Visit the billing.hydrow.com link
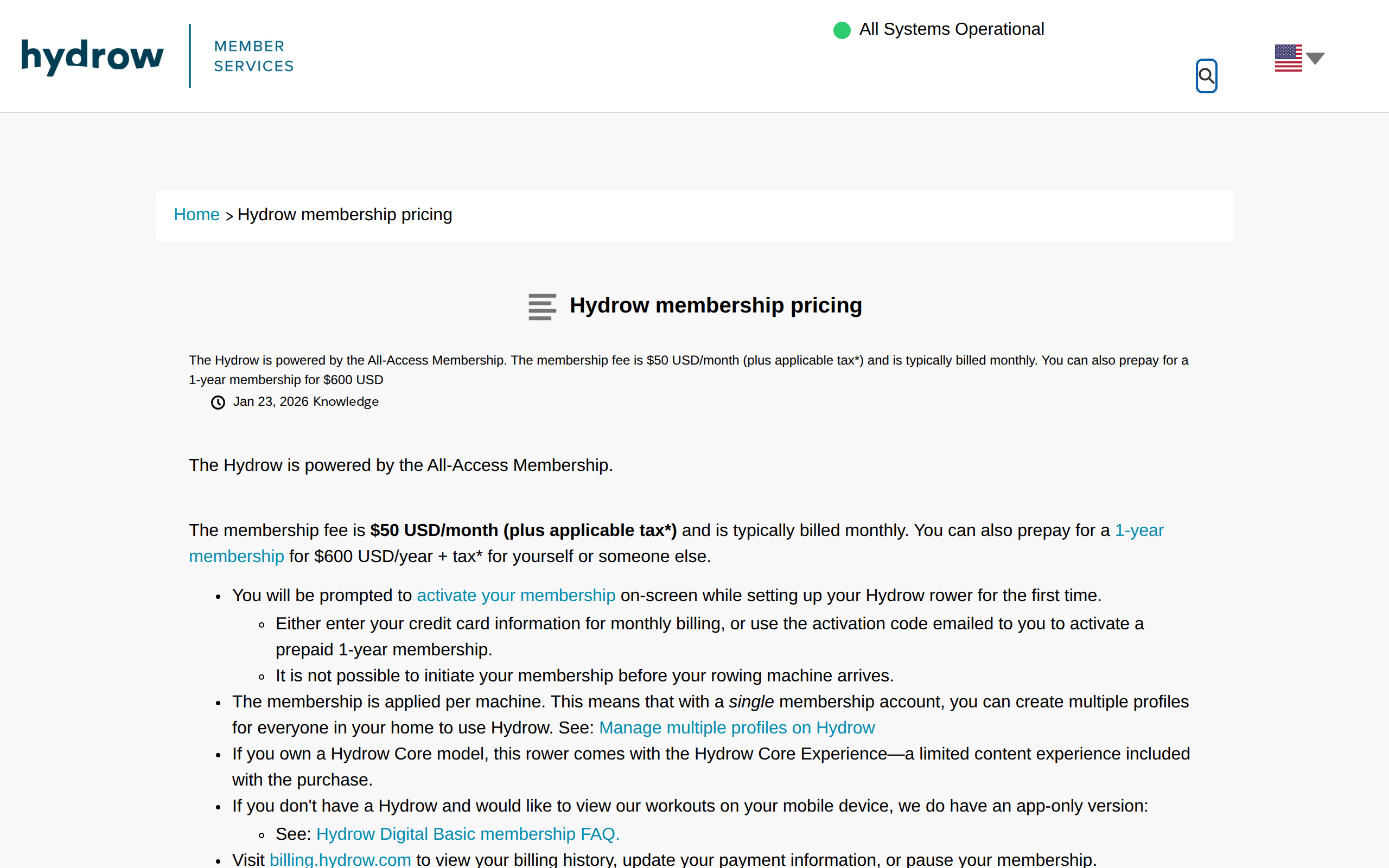The height and width of the screenshot is (868, 1389). point(340,859)
